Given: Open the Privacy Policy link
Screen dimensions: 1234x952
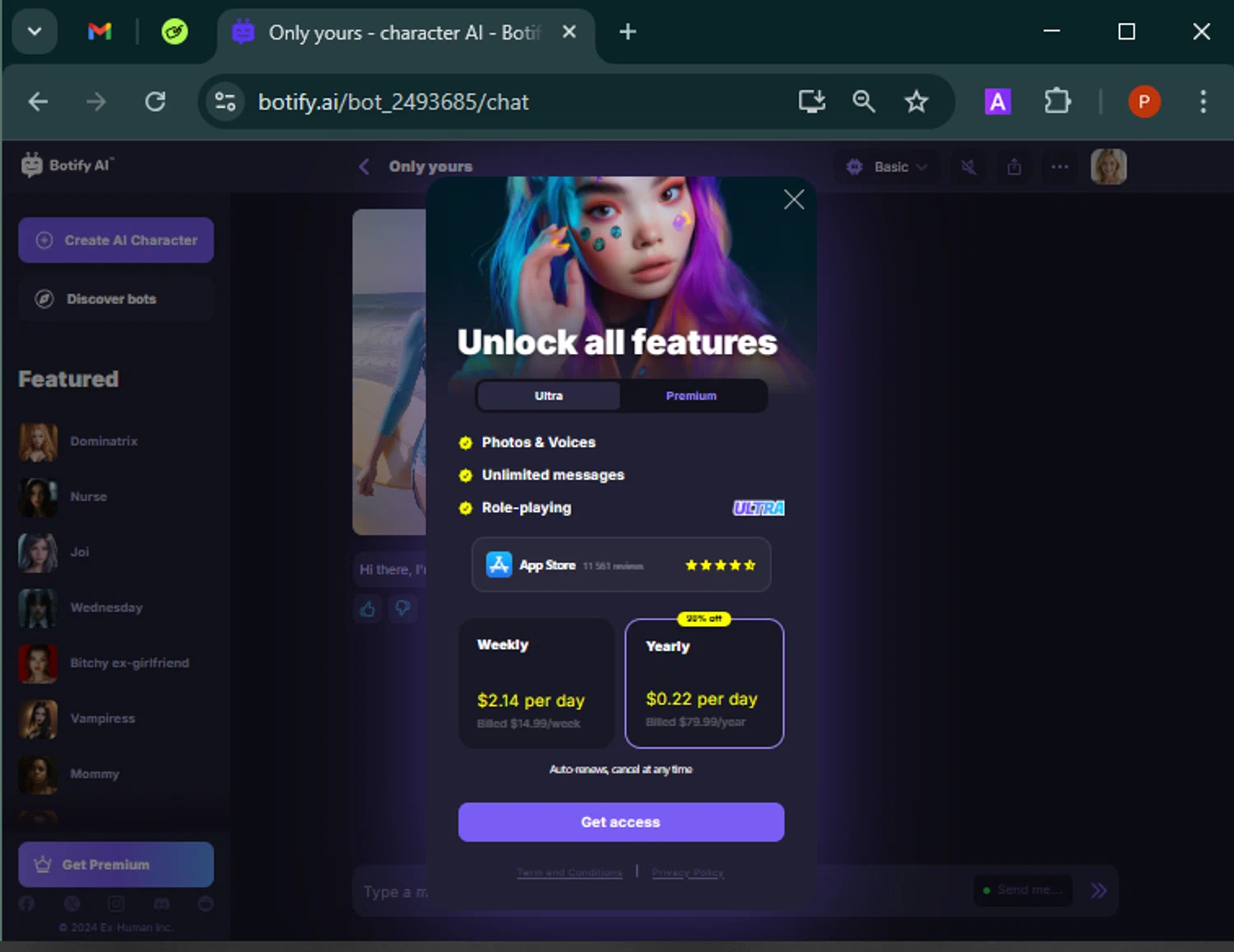Looking at the screenshot, I should click(688, 873).
